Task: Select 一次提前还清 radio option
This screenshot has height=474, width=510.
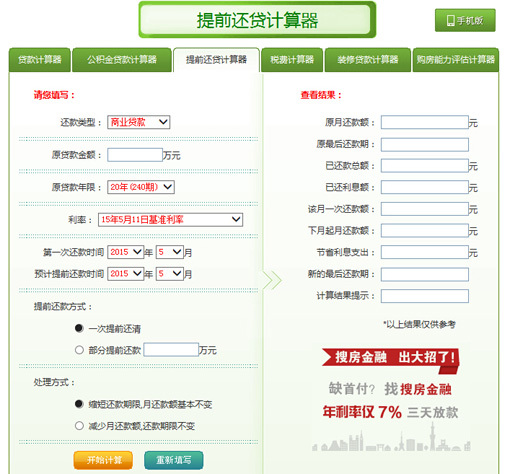Action: tap(79, 328)
